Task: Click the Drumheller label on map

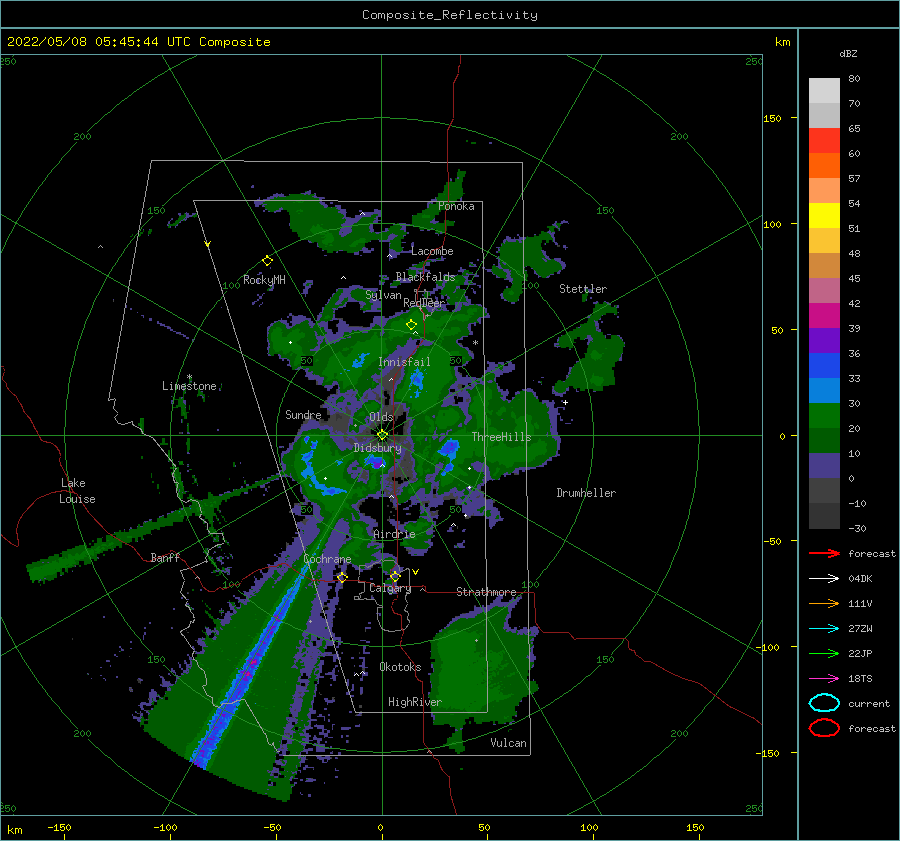Action: (586, 493)
